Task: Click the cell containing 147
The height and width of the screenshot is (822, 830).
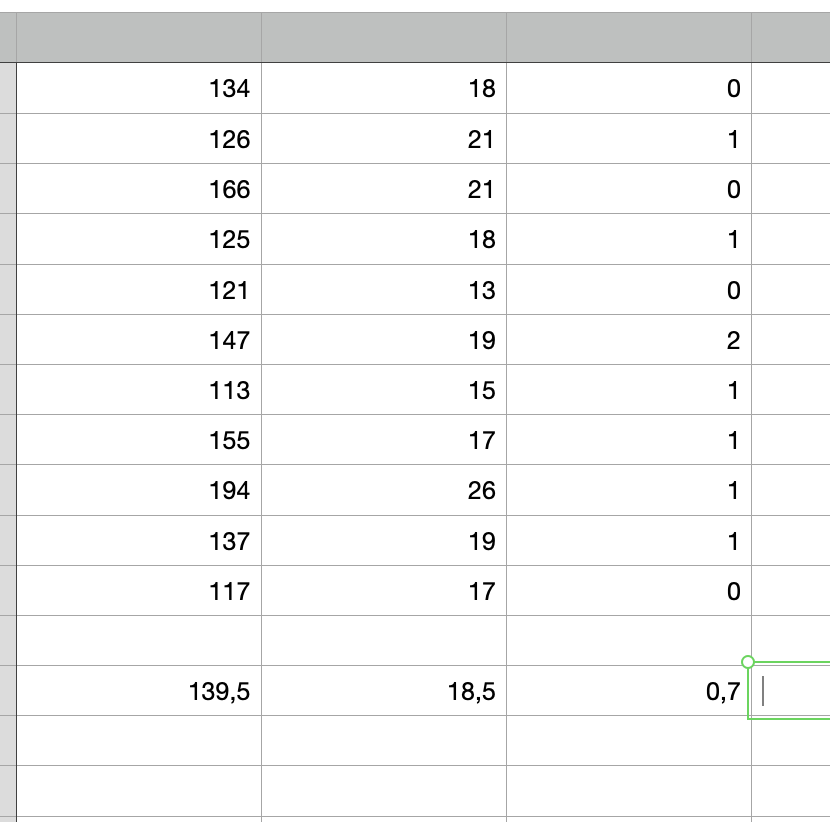Action: 139,340
